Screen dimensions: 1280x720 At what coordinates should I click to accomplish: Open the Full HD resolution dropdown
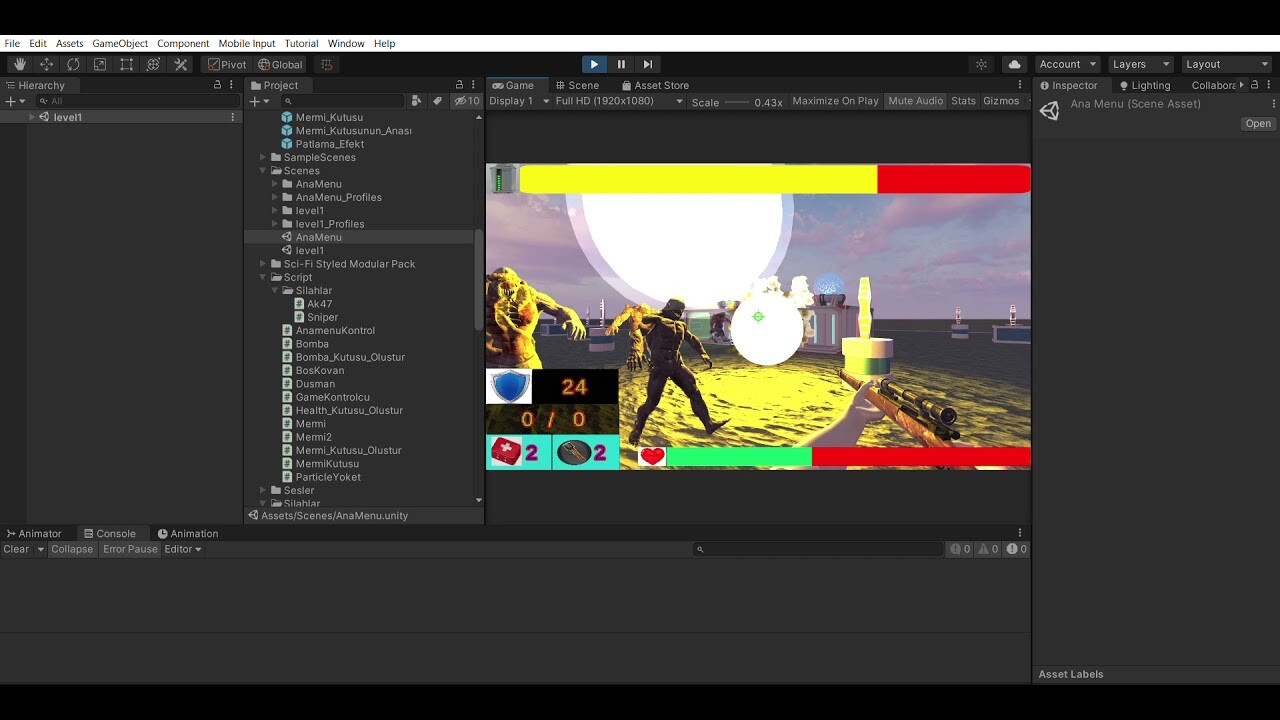click(x=619, y=101)
